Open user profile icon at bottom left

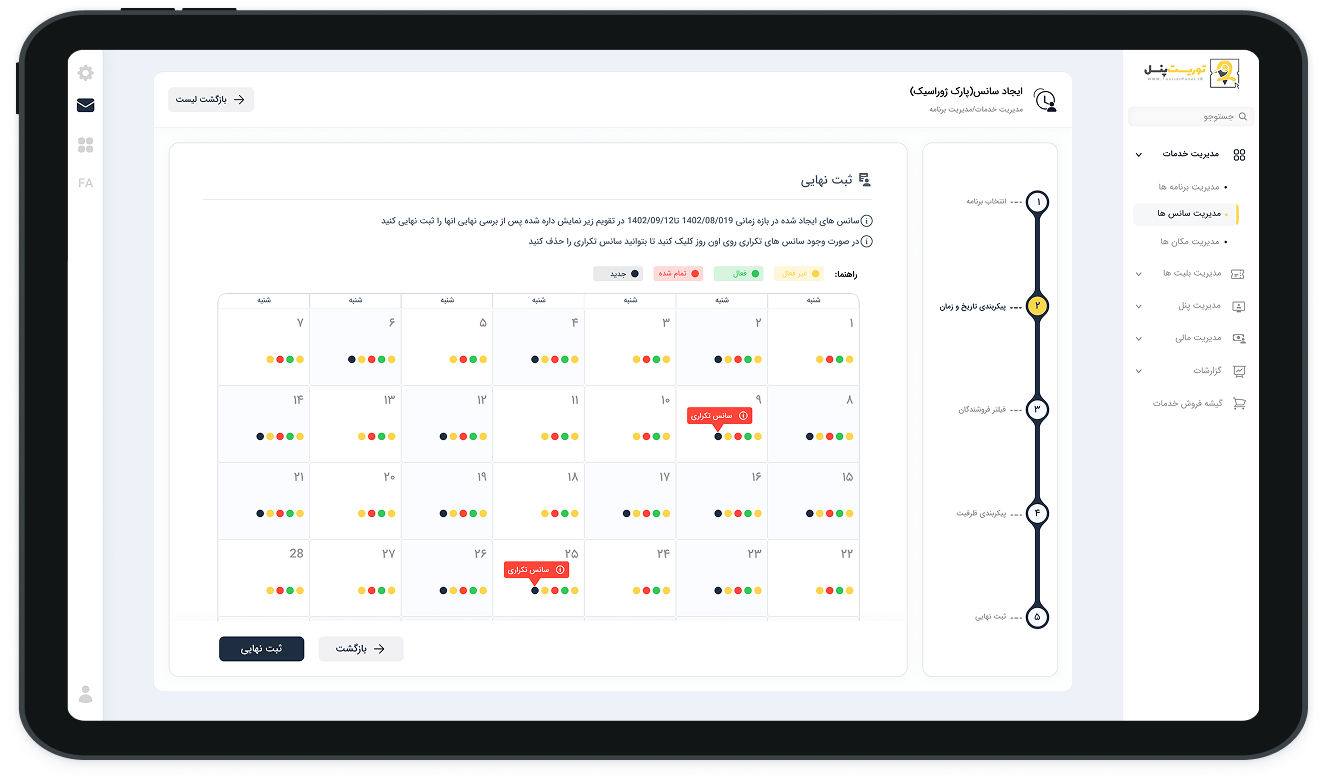[86, 694]
